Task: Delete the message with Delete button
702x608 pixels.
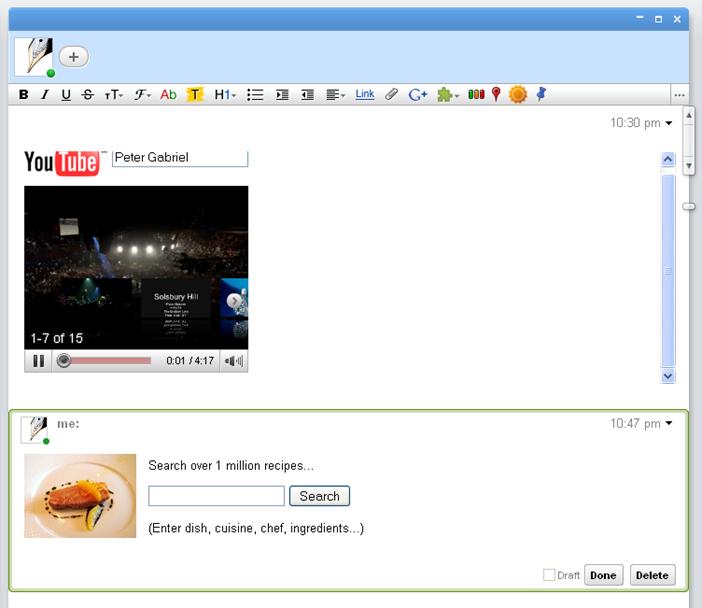Action: coord(652,575)
